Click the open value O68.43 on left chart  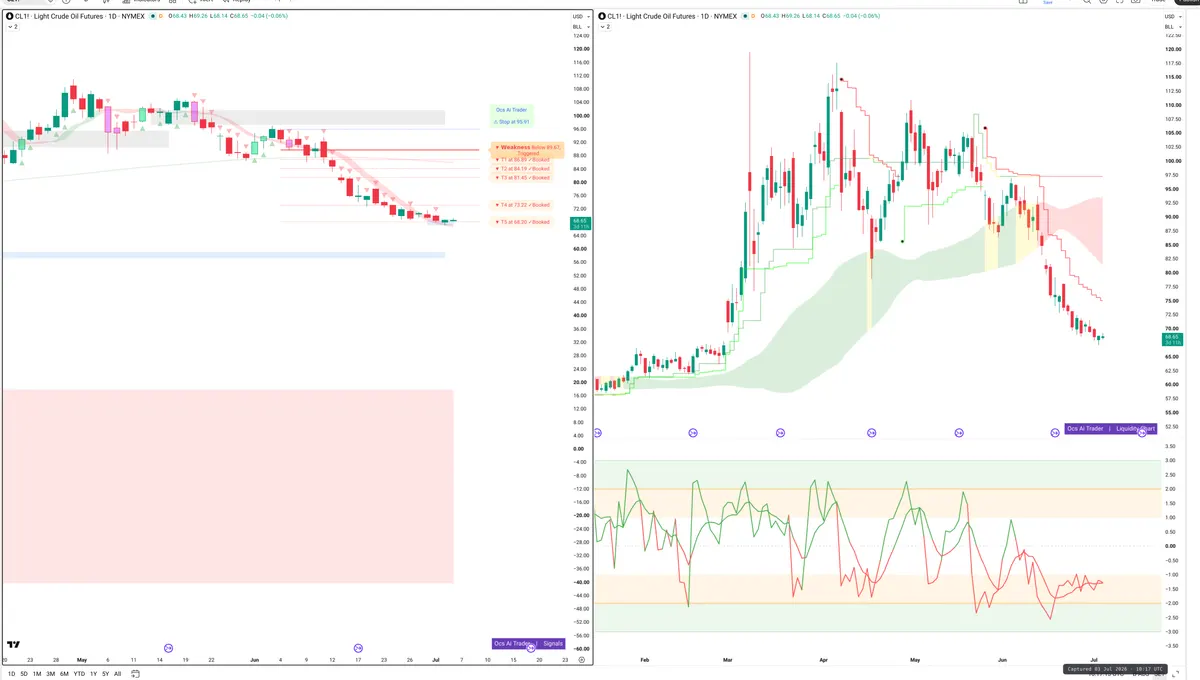[180, 16]
